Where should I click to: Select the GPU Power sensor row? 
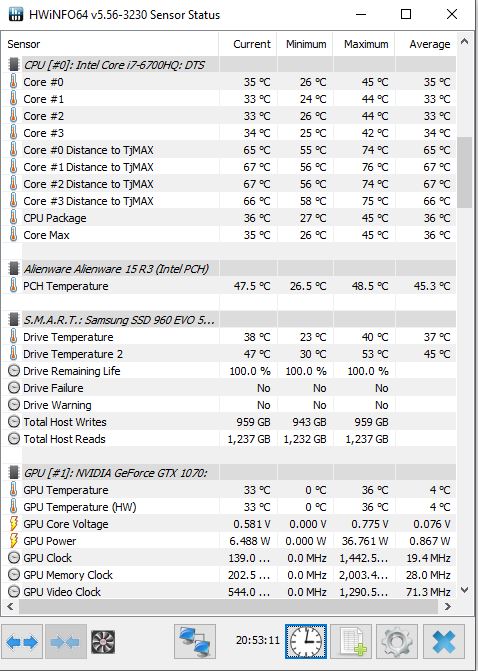click(x=229, y=541)
